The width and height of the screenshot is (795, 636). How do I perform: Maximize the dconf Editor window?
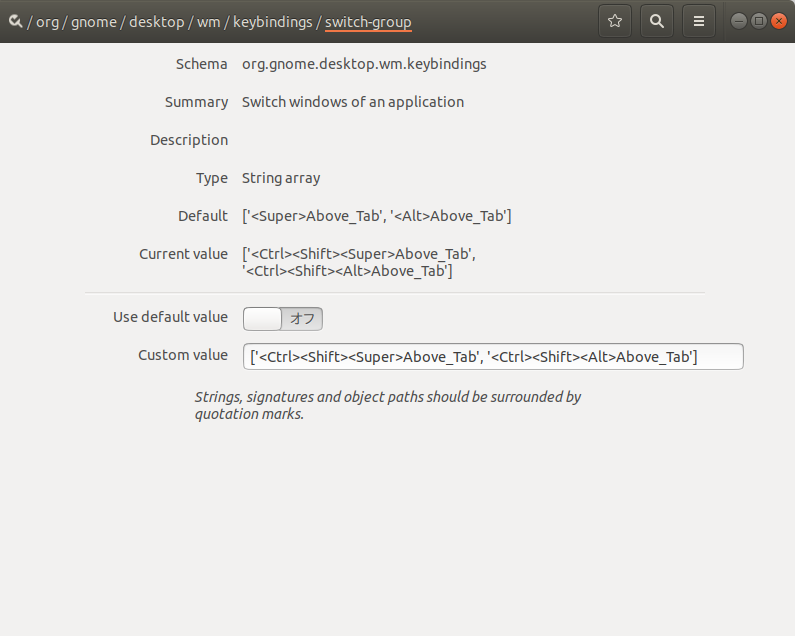pos(758,21)
